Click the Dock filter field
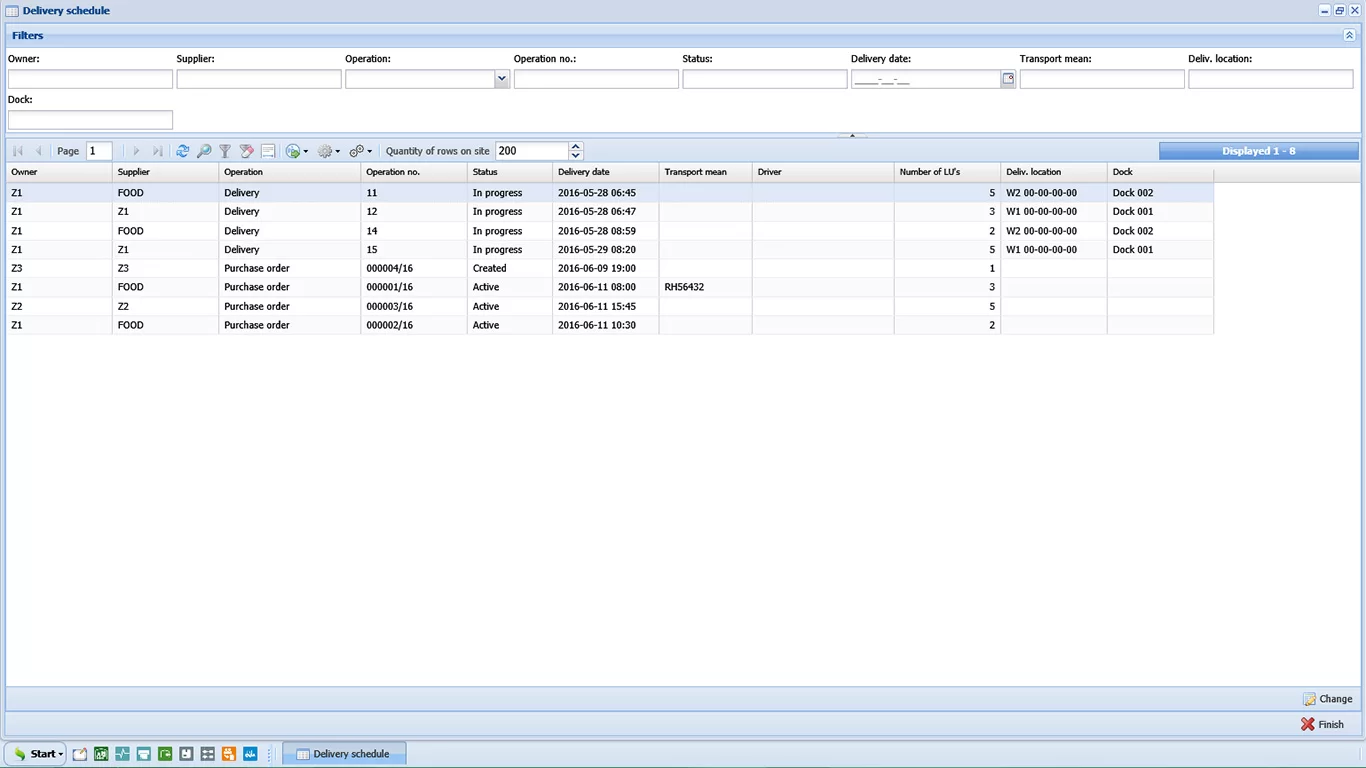 pos(90,120)
